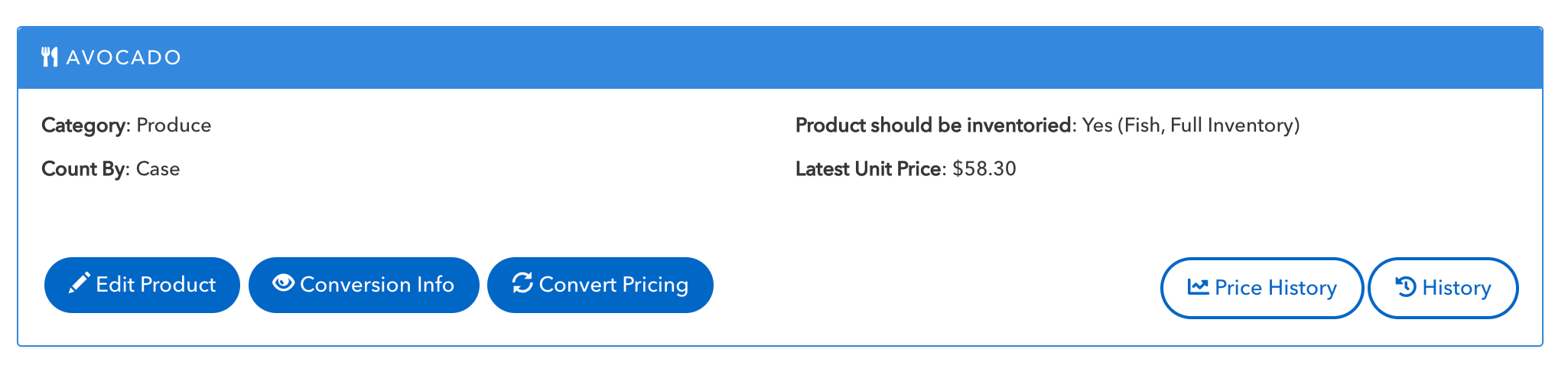Click the clock rewind icon in History
The height and width of the screenshot is (372, 1568).
1406,287
